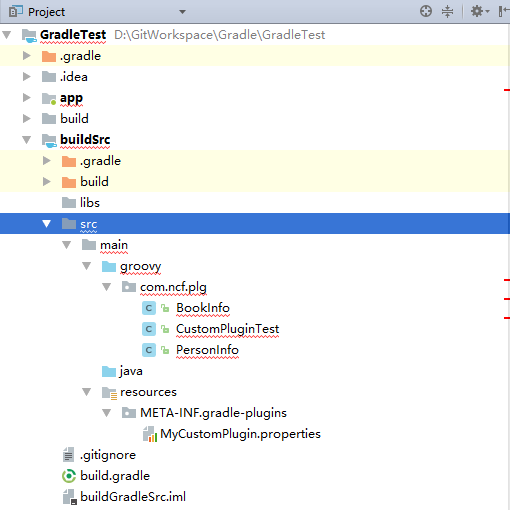This screenshot has width=510, height=510.
Task: Select the src folder name
Action: coord(88,224)
